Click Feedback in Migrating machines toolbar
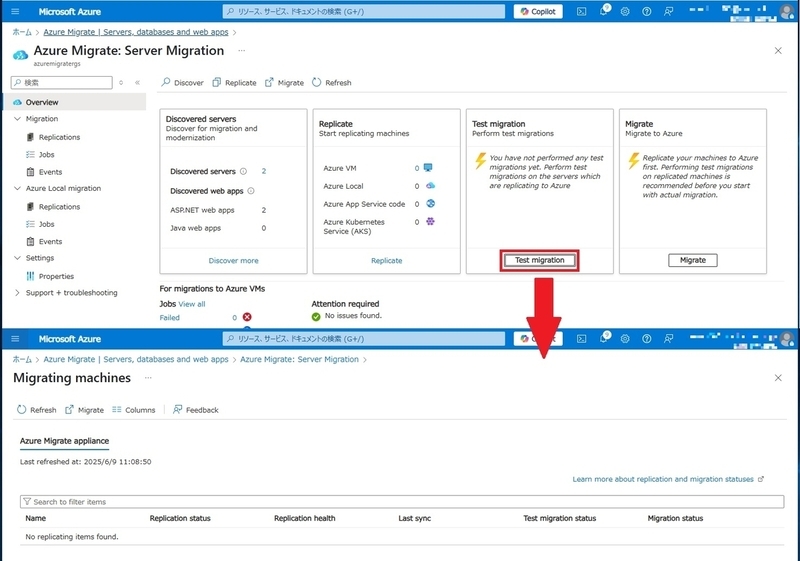Image resolution: width=800 pixels, height=561 pixels. [x=196, y=410]
